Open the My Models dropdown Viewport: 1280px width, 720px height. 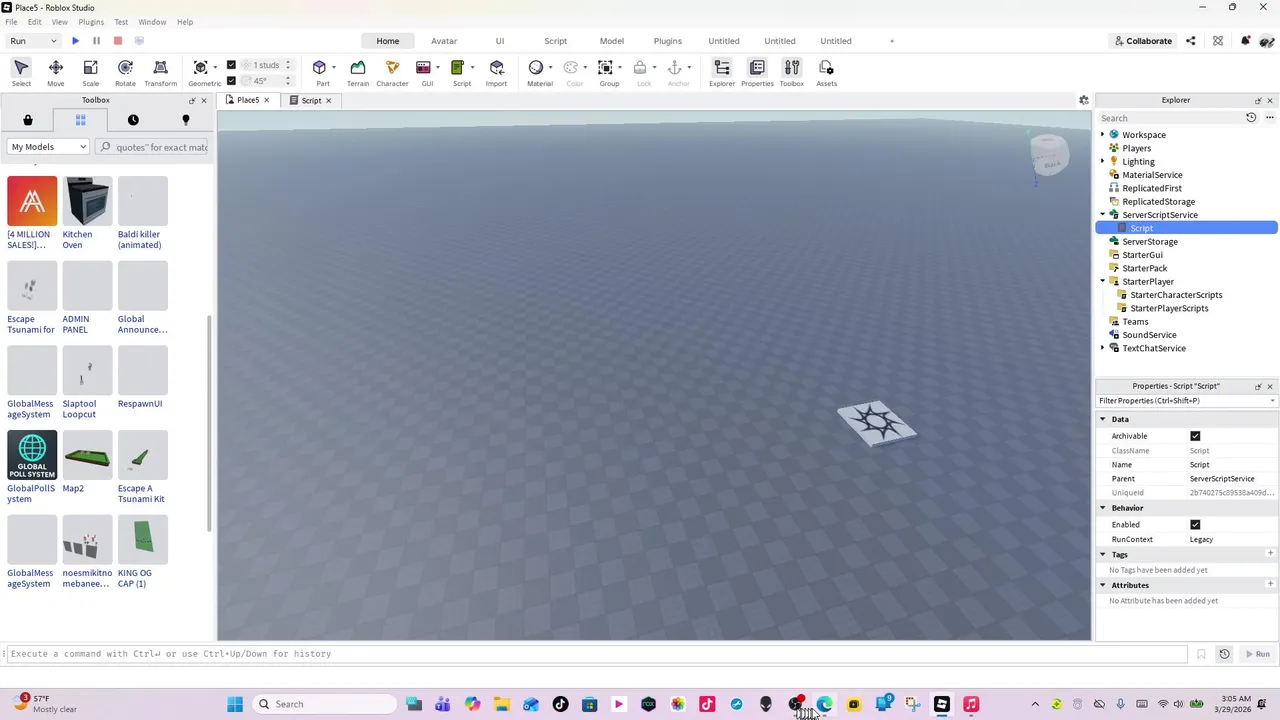48,147
